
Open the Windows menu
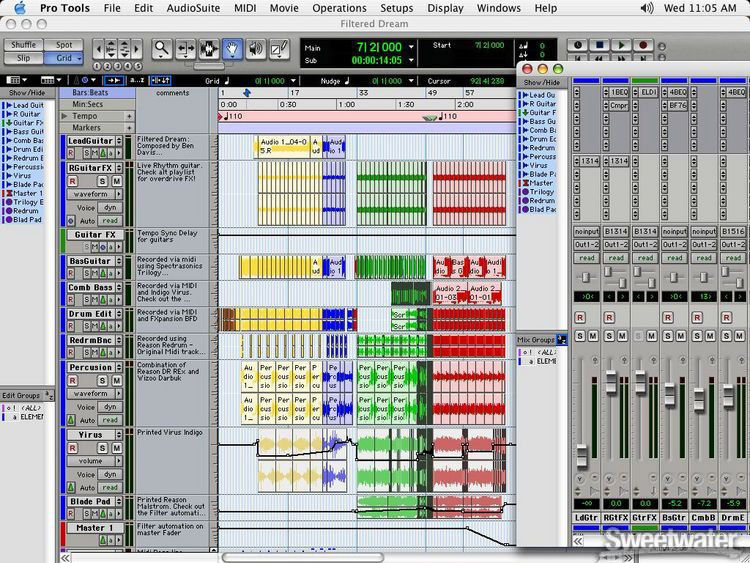coord(498,8)
